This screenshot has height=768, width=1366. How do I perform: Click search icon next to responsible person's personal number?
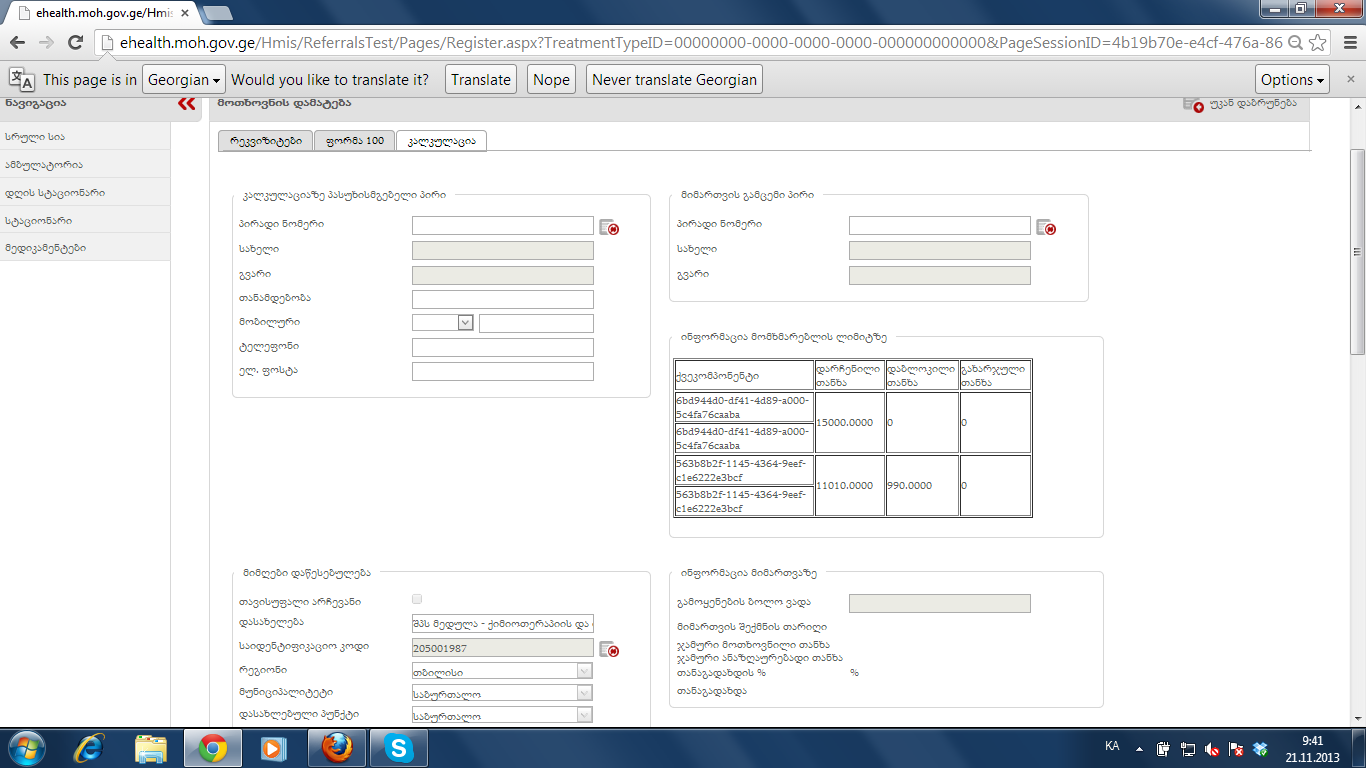point(608,227)
